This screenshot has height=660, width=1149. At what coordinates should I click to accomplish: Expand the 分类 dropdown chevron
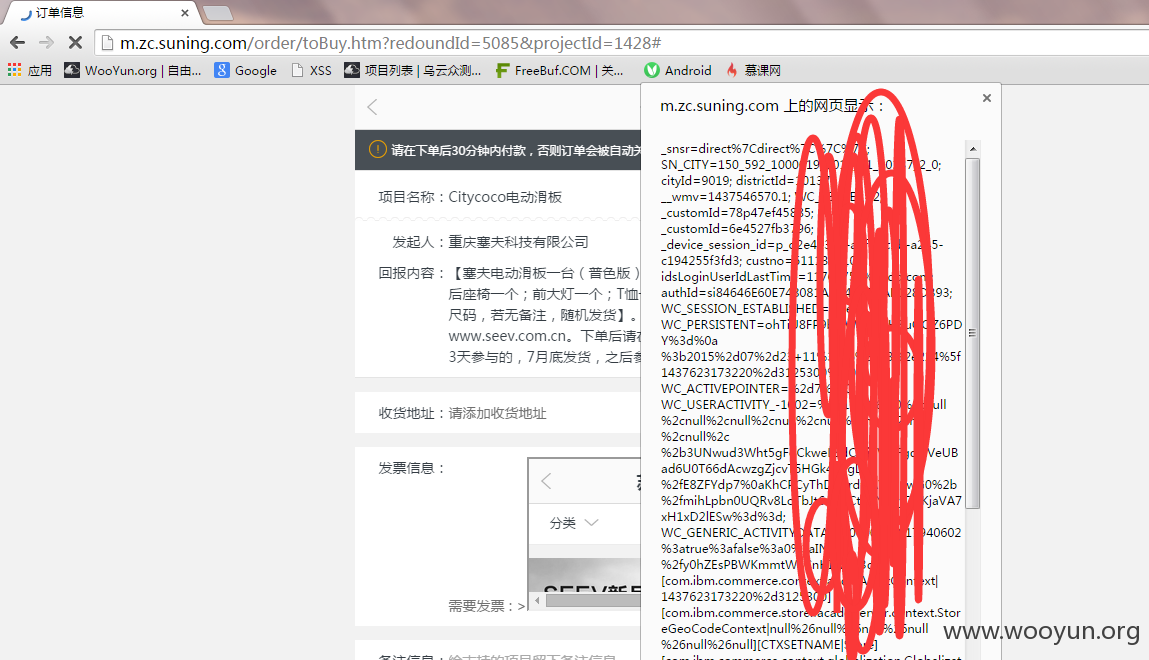pyautogui.click(x=592, y=522)
